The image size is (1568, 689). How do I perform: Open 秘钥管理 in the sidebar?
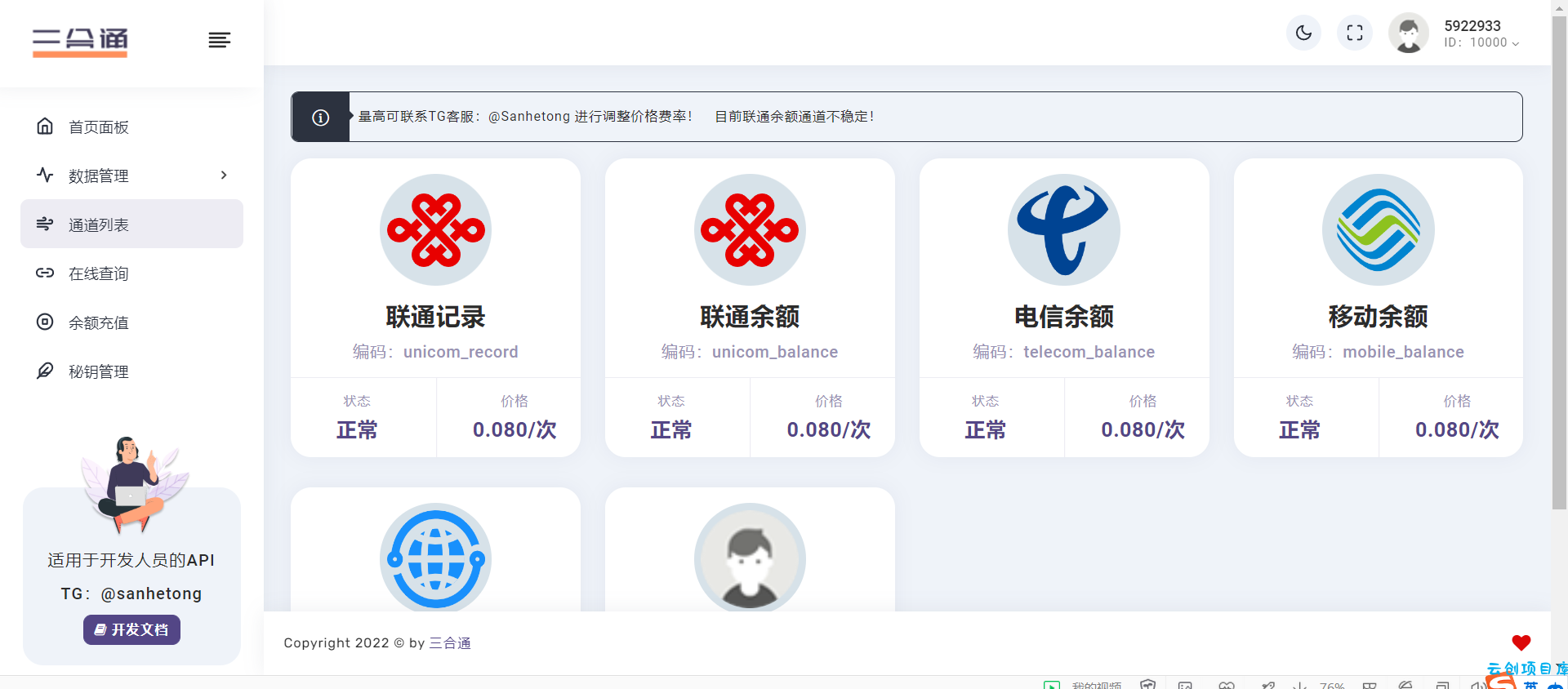131,371
